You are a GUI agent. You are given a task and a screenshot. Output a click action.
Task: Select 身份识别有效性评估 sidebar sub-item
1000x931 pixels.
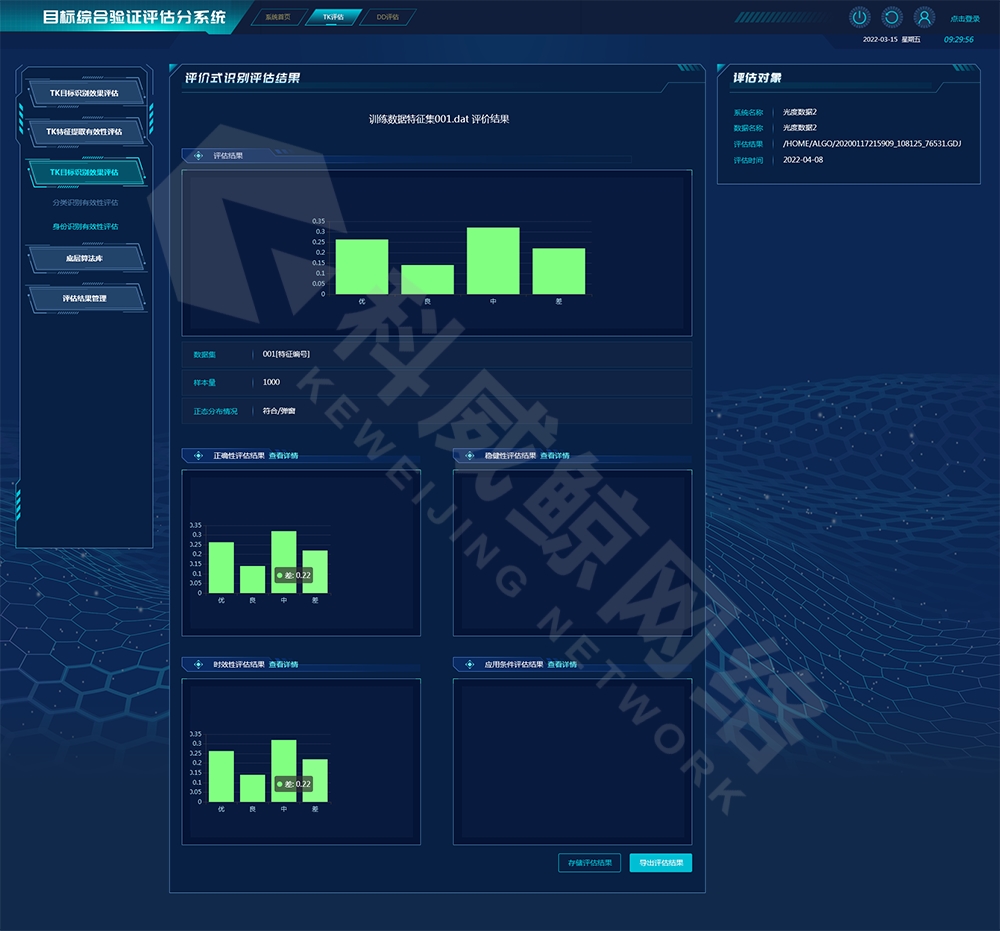85,227
